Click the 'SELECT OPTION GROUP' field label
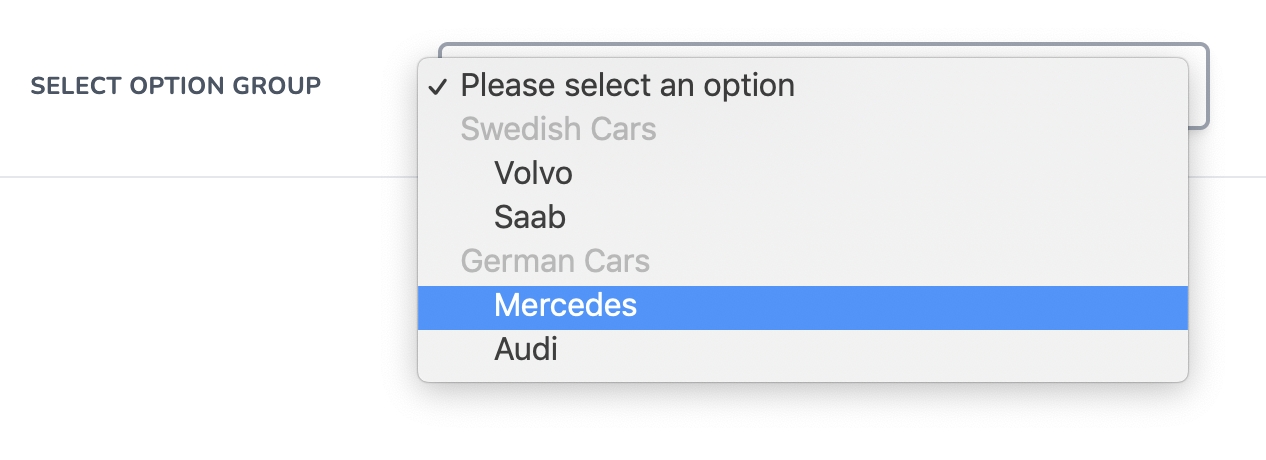This screenshot has height=460, width=1266. tap(176, 86)
